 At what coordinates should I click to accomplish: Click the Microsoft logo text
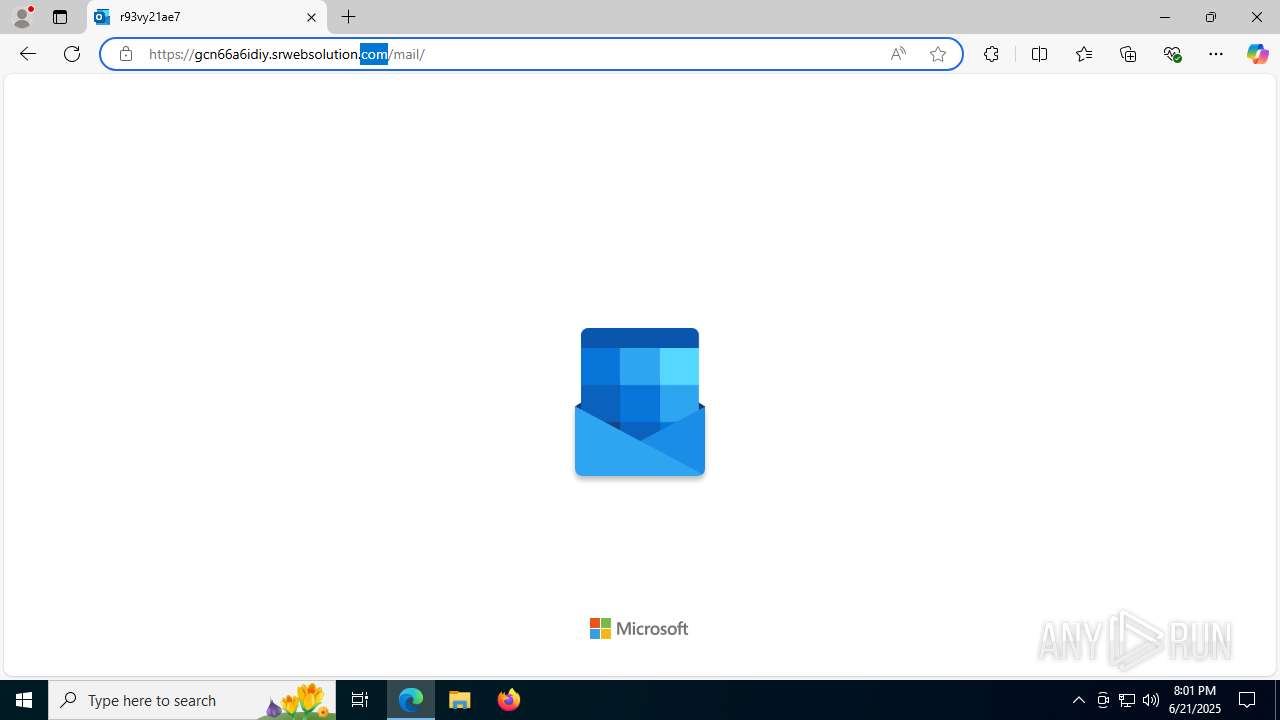pyautogui.click(x=639, y=628)
